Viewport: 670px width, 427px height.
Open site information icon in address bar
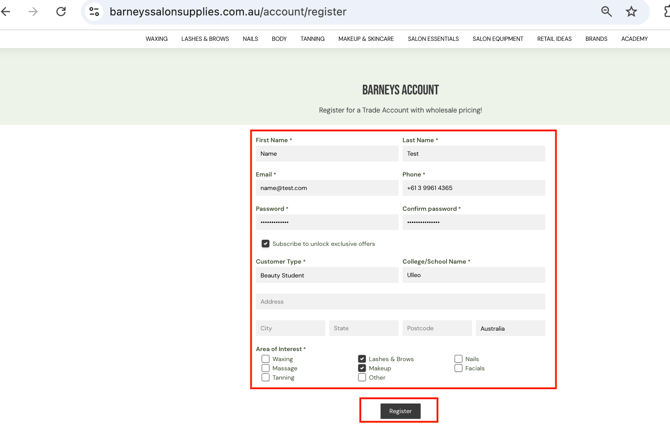[x=94, y=12]
